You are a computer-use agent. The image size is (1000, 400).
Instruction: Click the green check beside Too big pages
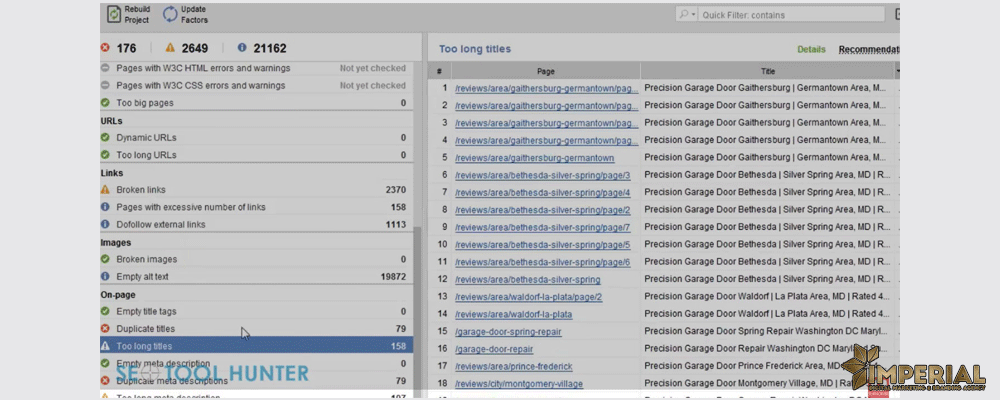(x=105, y=102)
